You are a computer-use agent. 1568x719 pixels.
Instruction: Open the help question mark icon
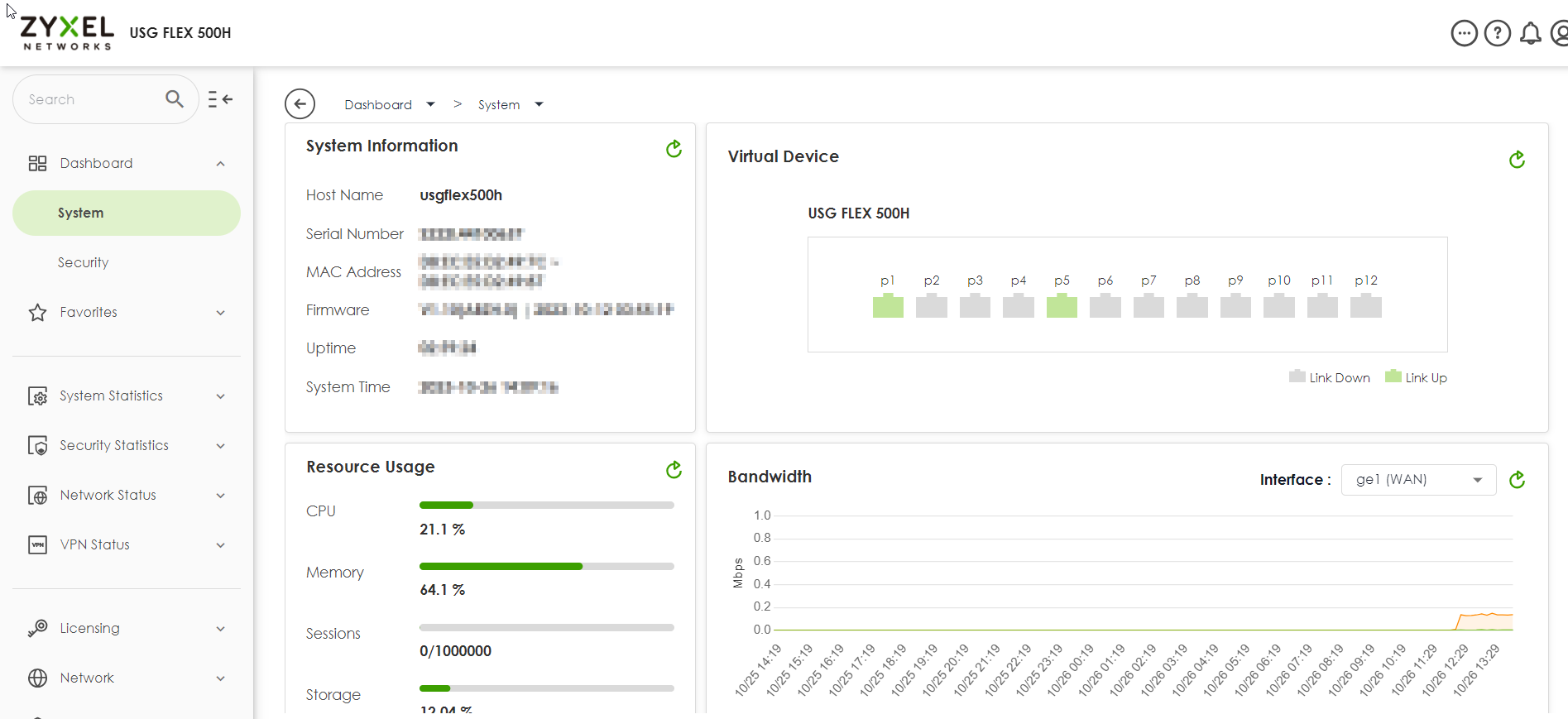coord(1497,34)
